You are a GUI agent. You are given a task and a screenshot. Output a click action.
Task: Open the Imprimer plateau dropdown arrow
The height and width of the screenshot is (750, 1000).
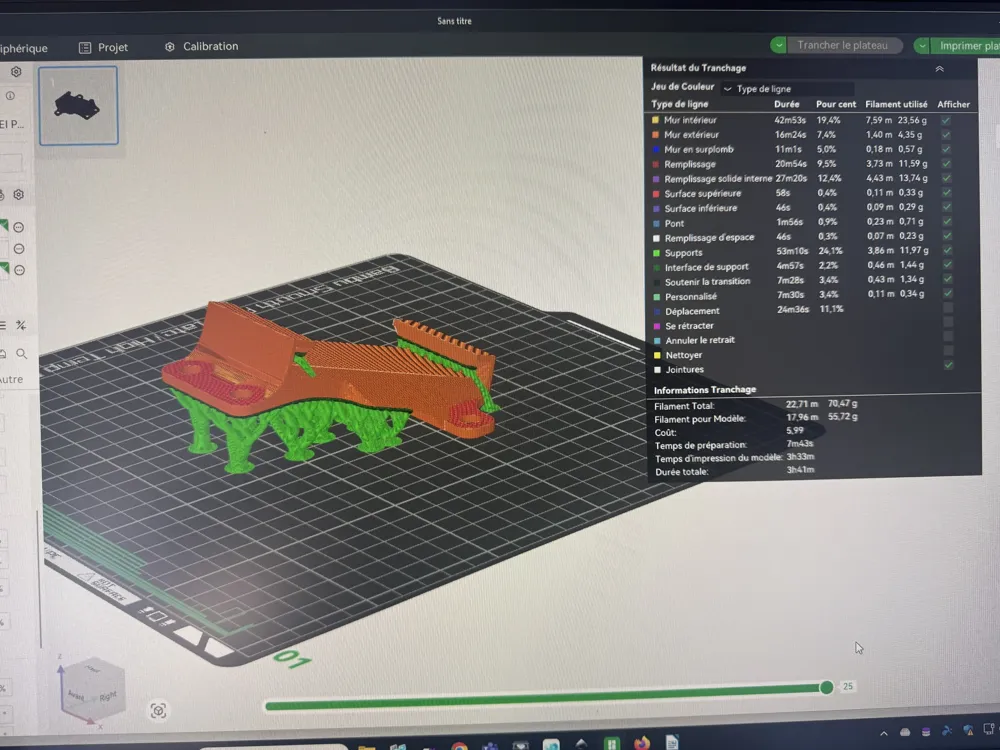point(922,45)
